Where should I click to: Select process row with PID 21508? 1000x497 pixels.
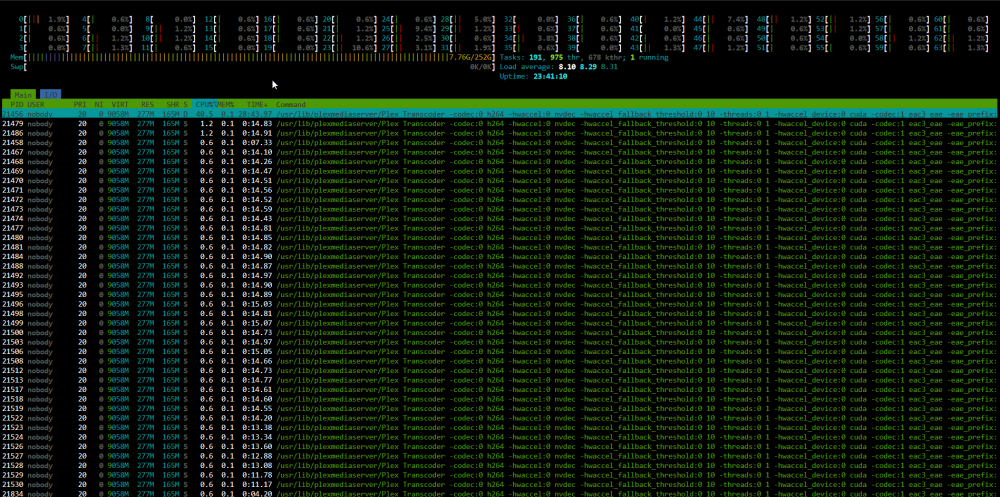500,360
